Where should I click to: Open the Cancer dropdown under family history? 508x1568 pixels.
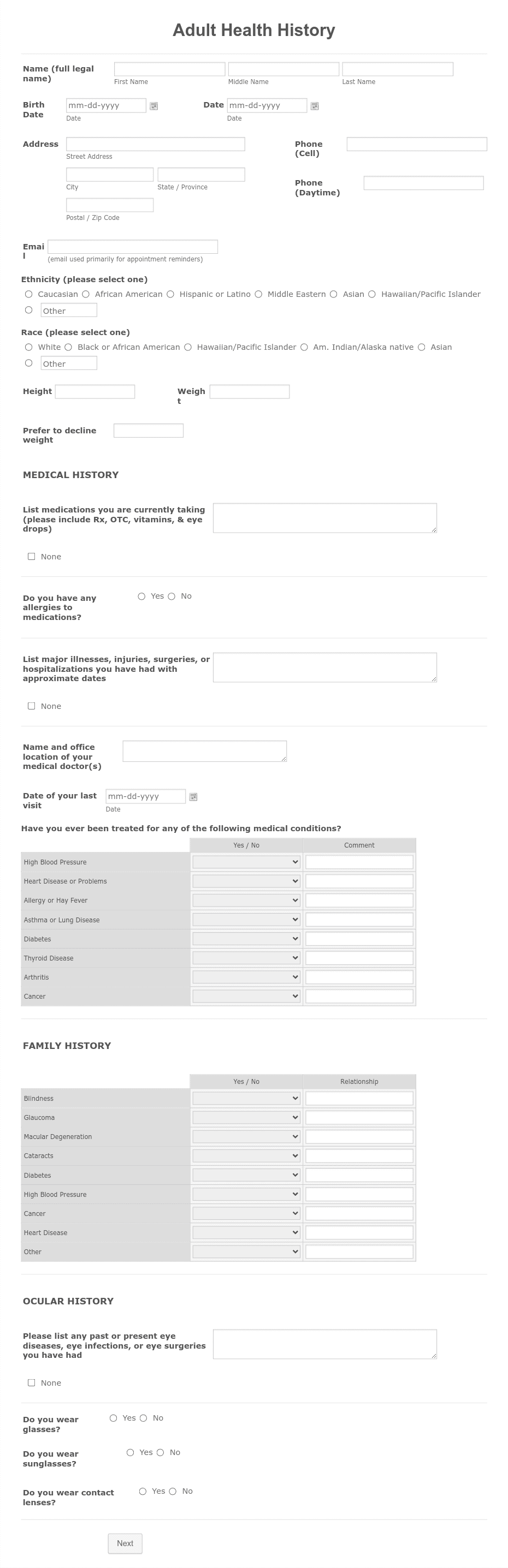pyautogui.click(x=245, y=1213)
